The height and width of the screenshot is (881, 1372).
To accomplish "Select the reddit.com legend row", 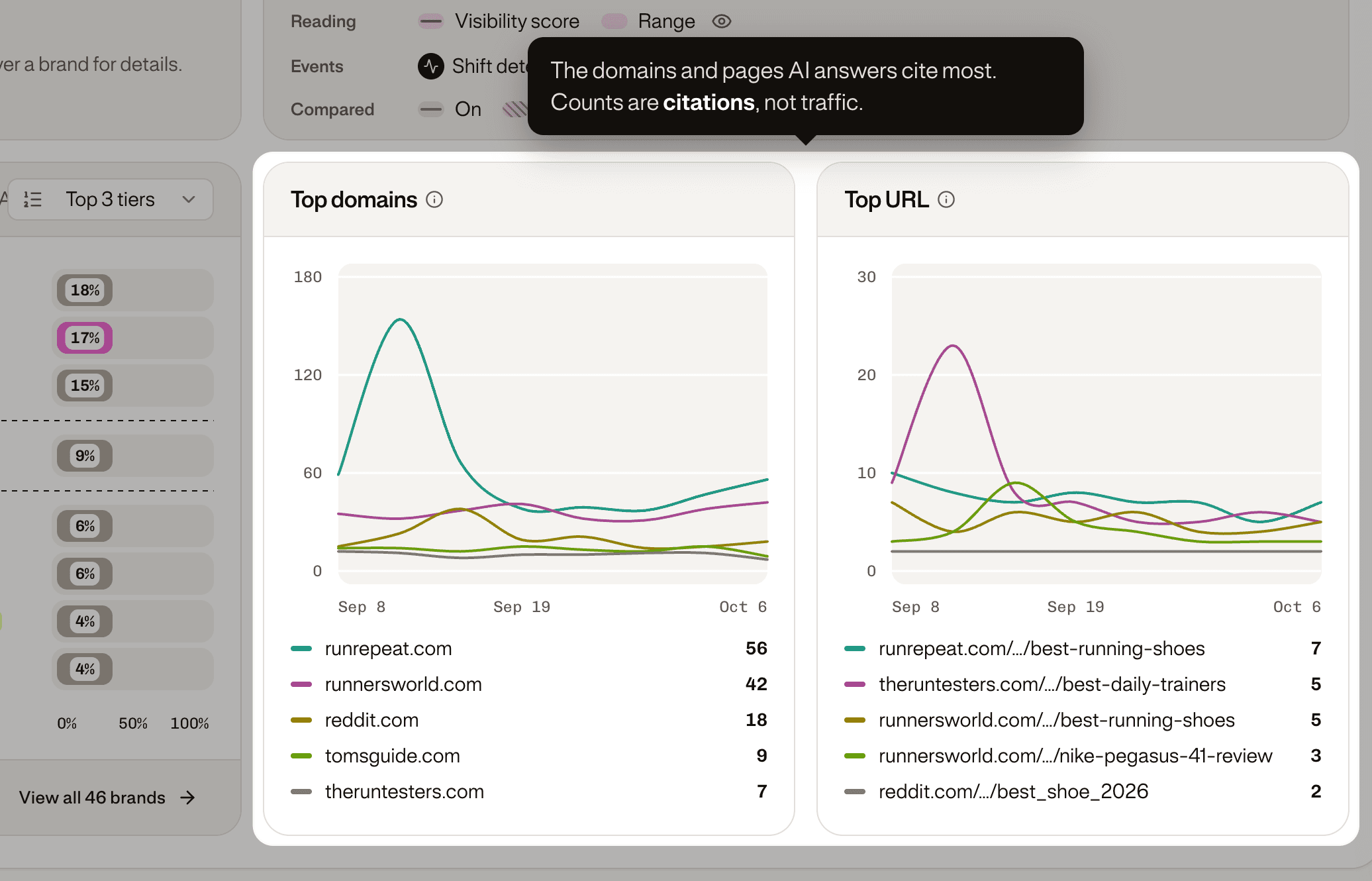I will coord(529,720).
